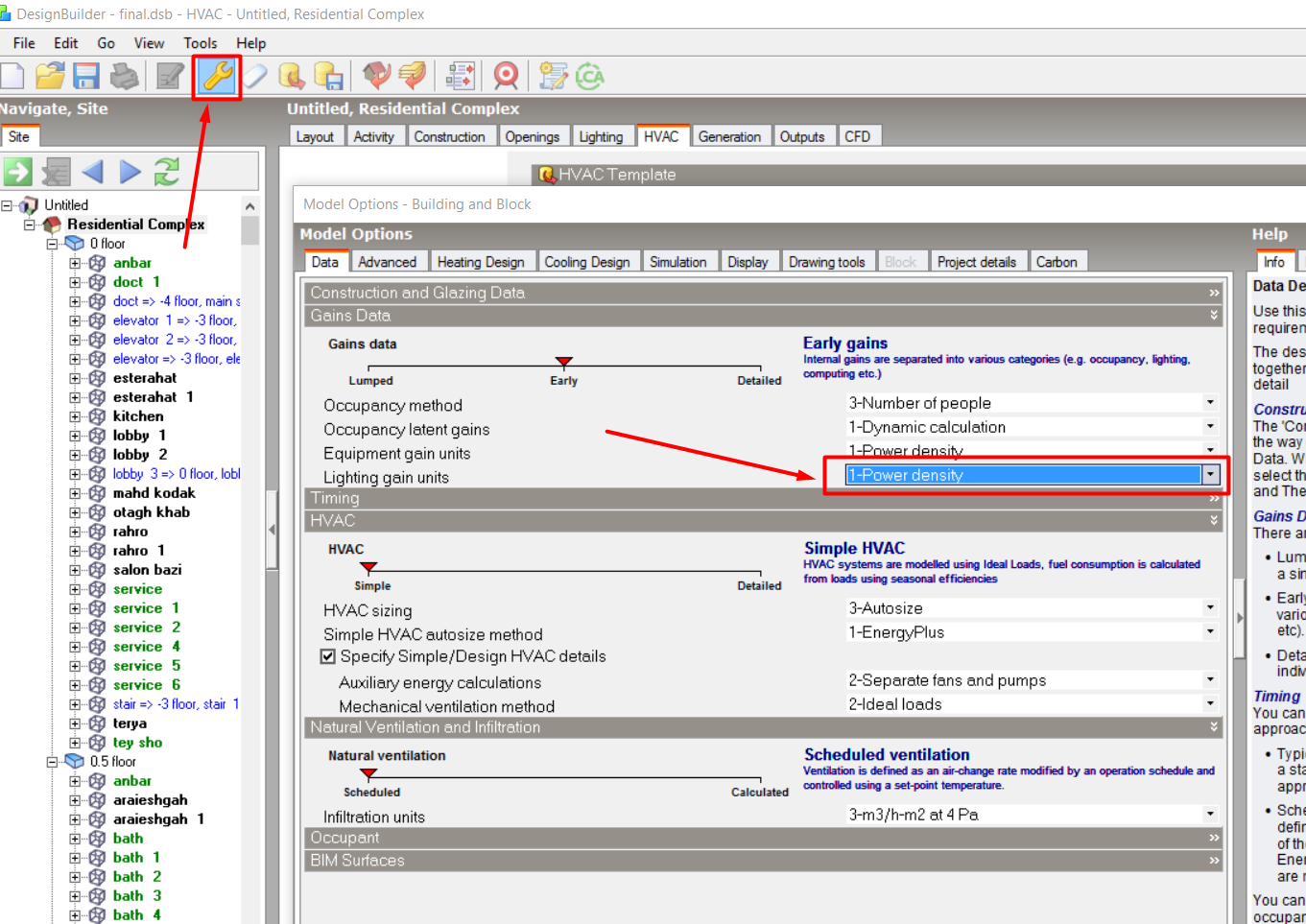Open the Infiltration units dropdown
This screenshot has width=1306, height=924.
tap(1210, 815)
